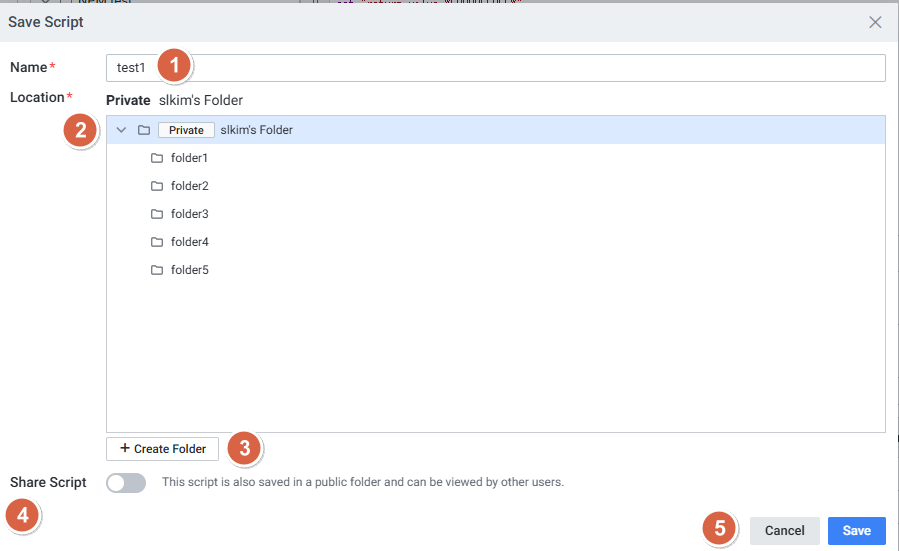Click the root folder icon next to Private
This screenshot has height=551, width=899.
(144, 130)
